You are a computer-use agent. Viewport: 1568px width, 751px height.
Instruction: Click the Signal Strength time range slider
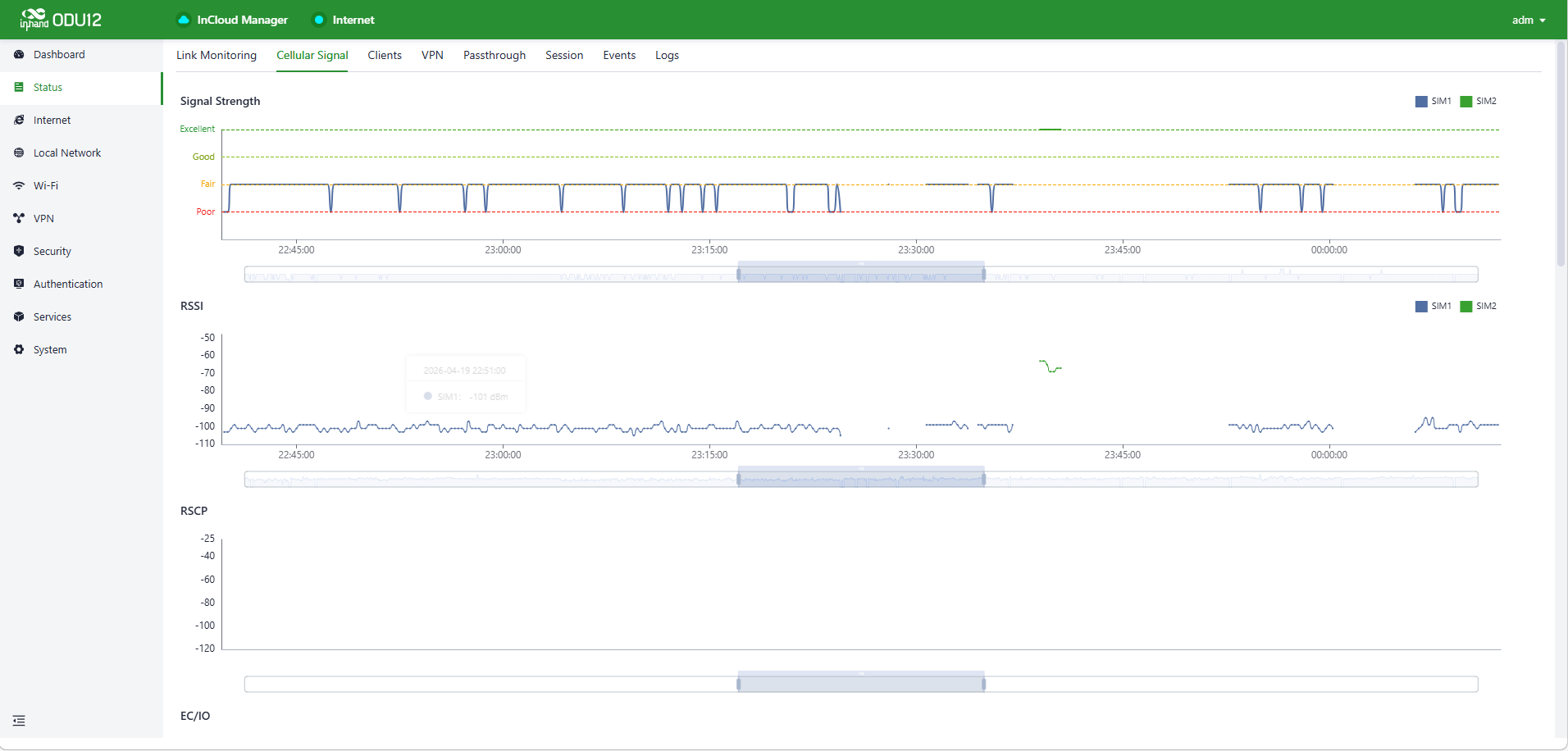pyautogui.click(x=860, y=275)
